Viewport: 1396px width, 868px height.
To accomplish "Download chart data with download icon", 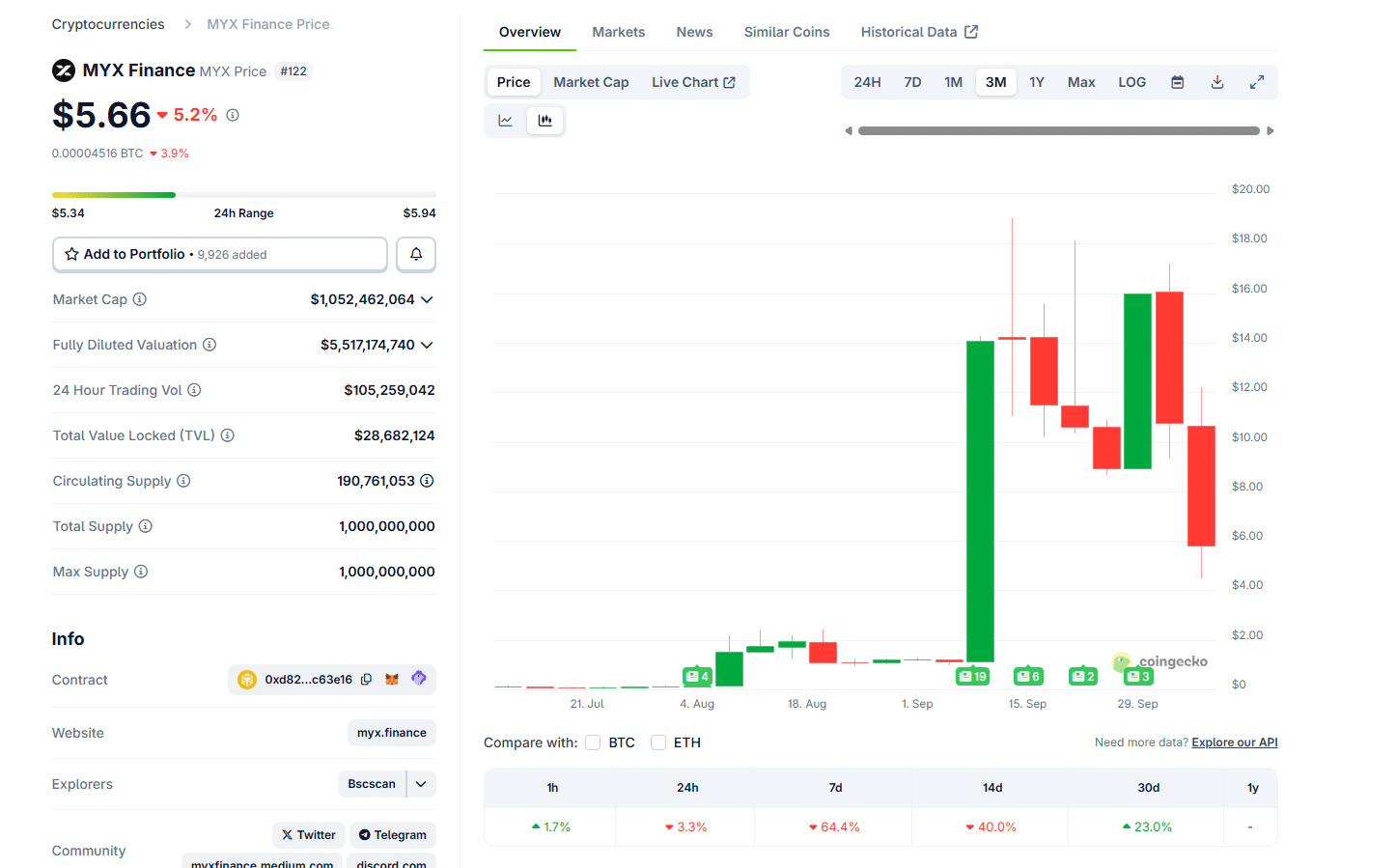I will point(1216,82).
